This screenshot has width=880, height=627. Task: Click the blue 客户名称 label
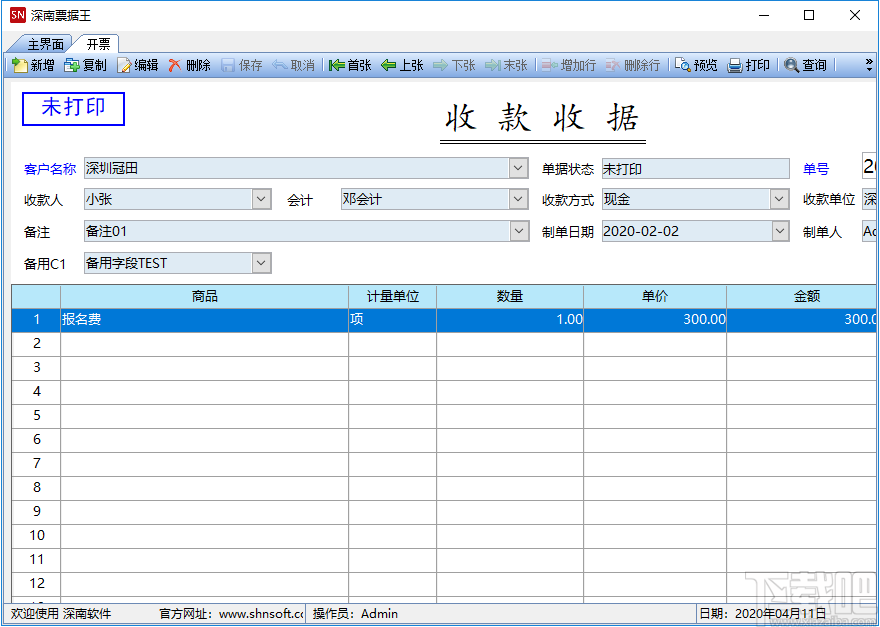50,169
